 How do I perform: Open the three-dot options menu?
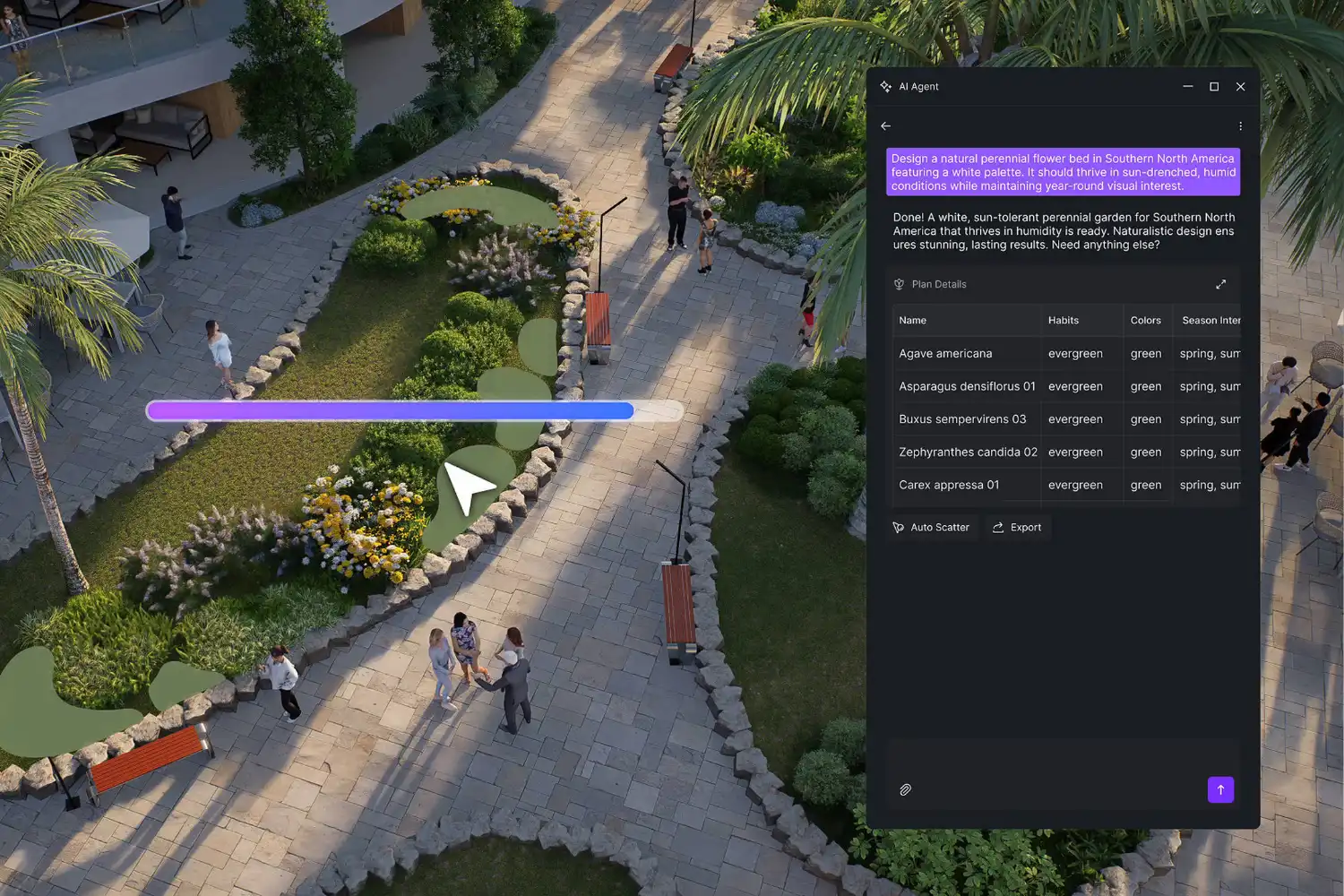coord(1241,125)
